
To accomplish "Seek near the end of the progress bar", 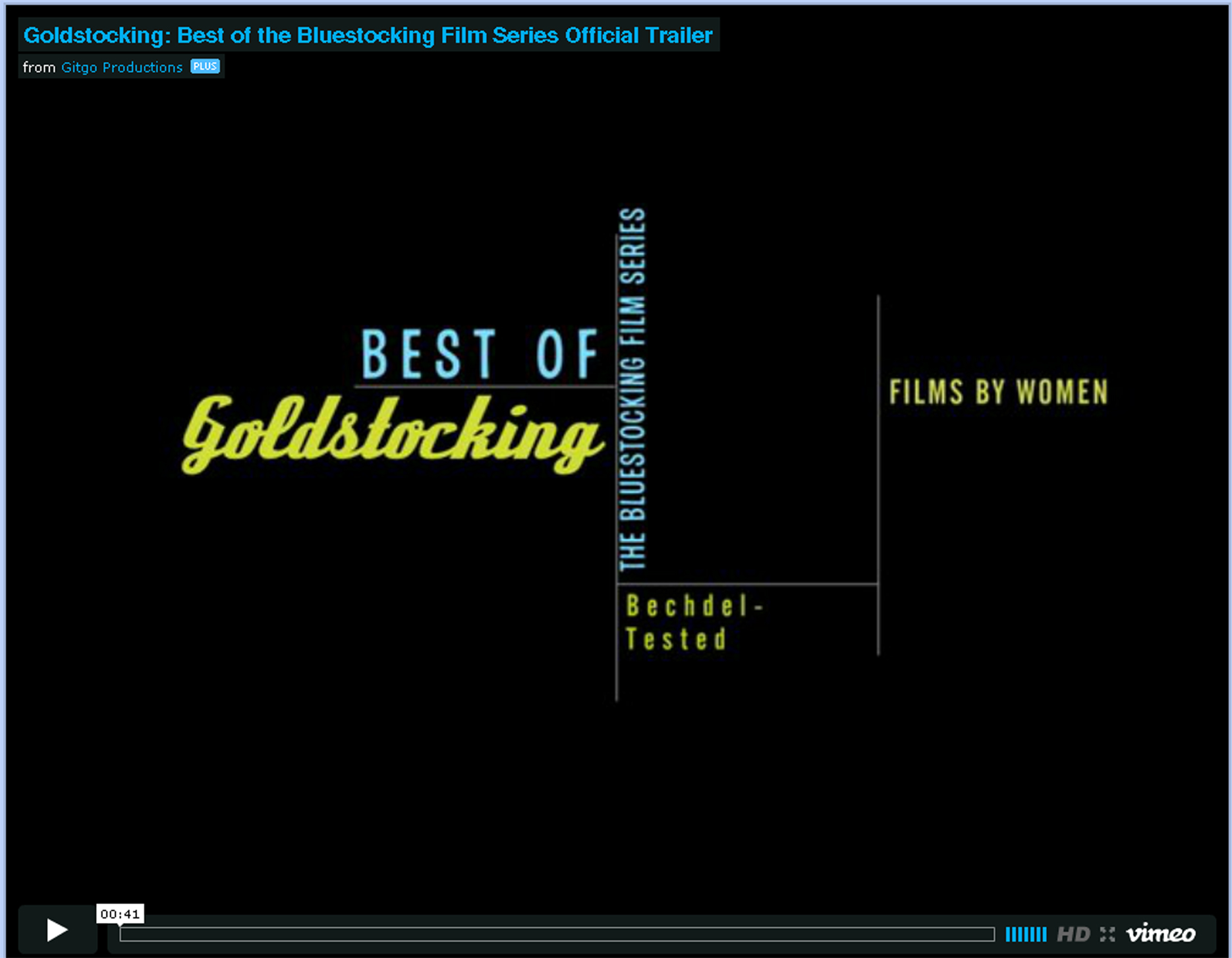I will coord(982,934).
